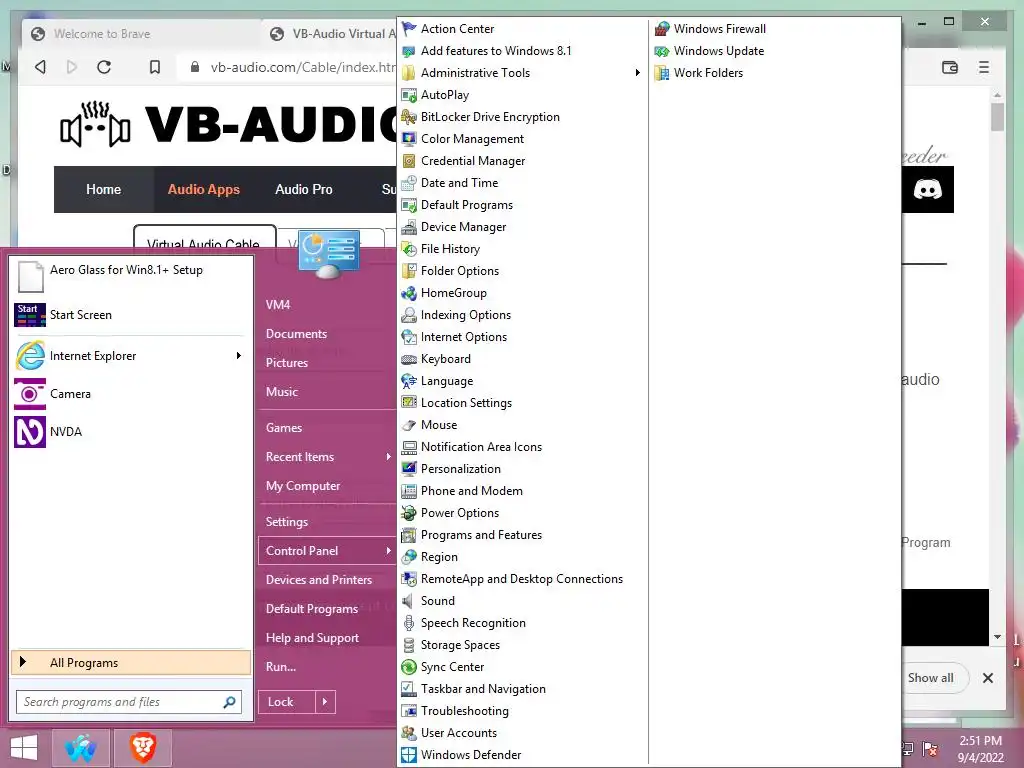Viewport: 1024px width, 768px height.
Task: Dismiss the downloads bar with X
Action: (988, 678)
